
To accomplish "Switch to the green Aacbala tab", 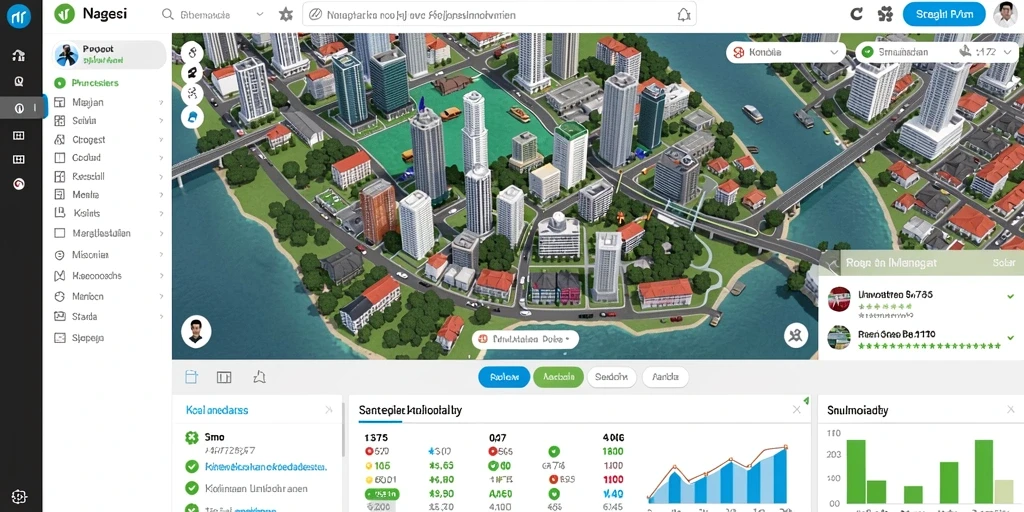I will point(558,377).
